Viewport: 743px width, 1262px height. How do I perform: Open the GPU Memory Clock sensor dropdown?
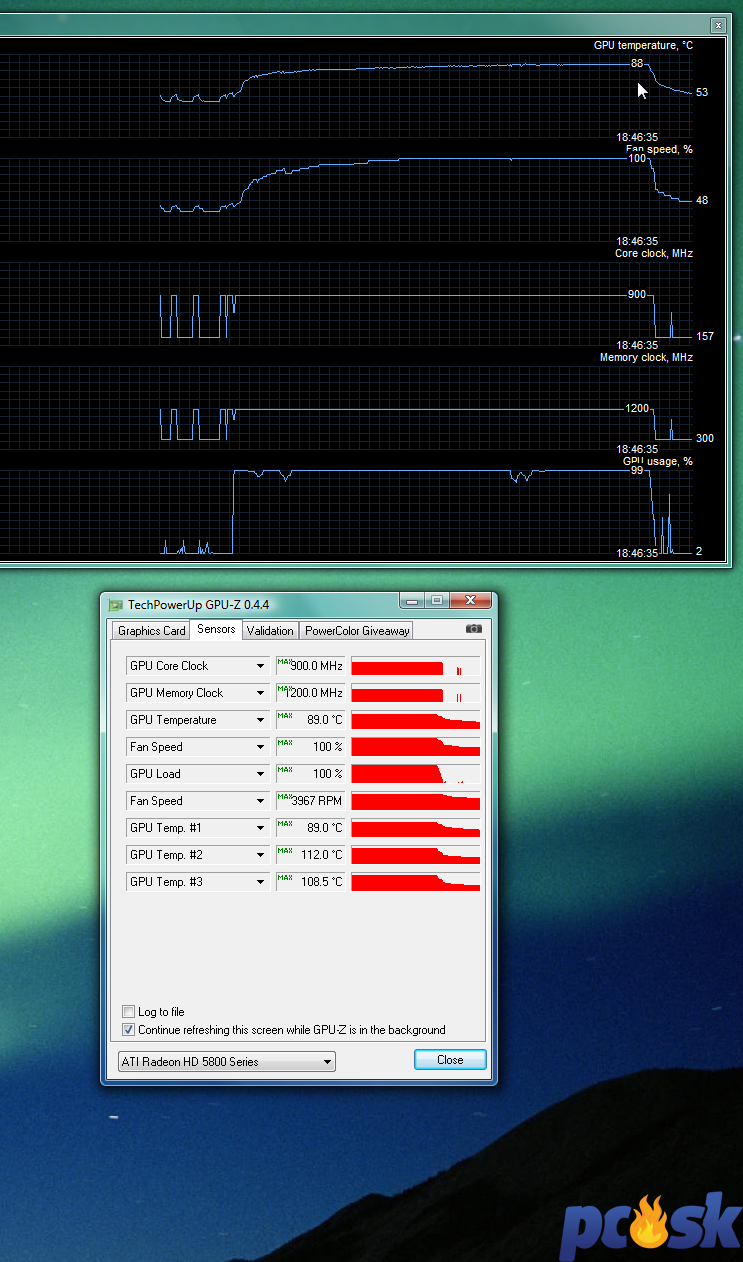click(261, 693)
